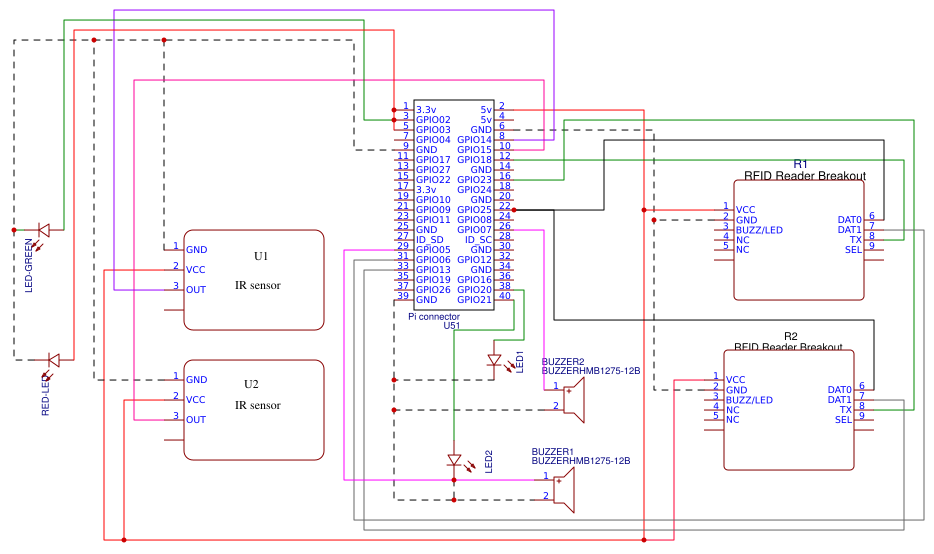The width and height of the screenshot is (934, 554).
Task: Click the 'GPIO15' pin label
Action: 474,150
